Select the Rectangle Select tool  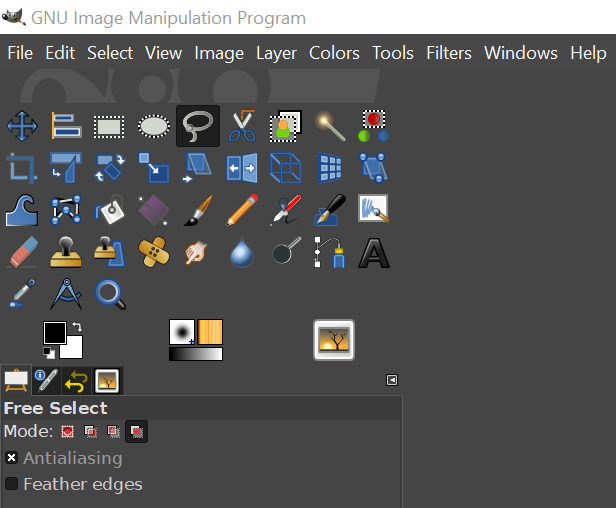pos(109,127)
